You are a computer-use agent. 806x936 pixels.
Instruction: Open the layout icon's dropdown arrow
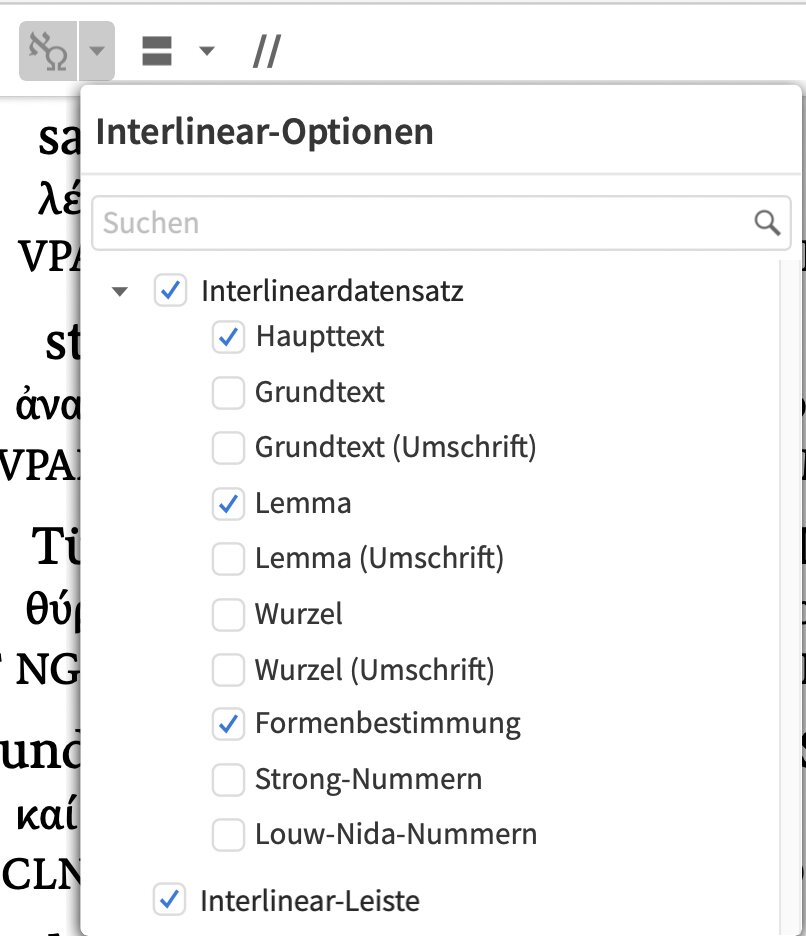[x=207, y=51]
